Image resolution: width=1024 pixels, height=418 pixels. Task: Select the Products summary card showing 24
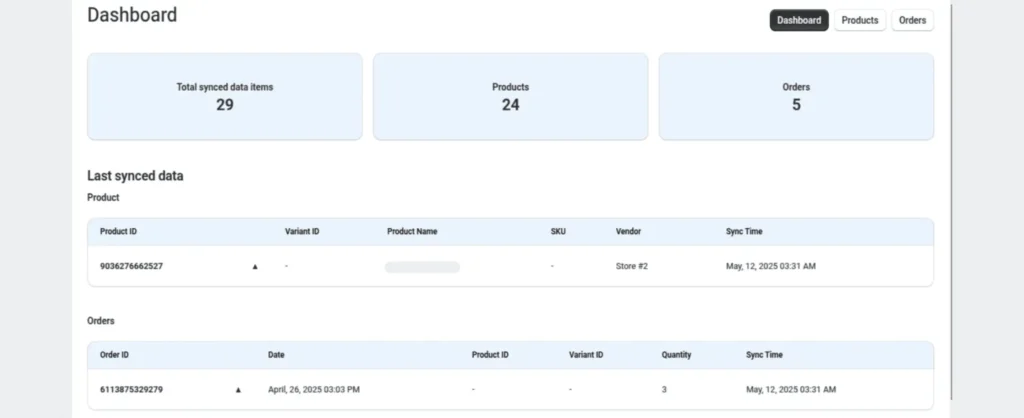click(510, 96)
